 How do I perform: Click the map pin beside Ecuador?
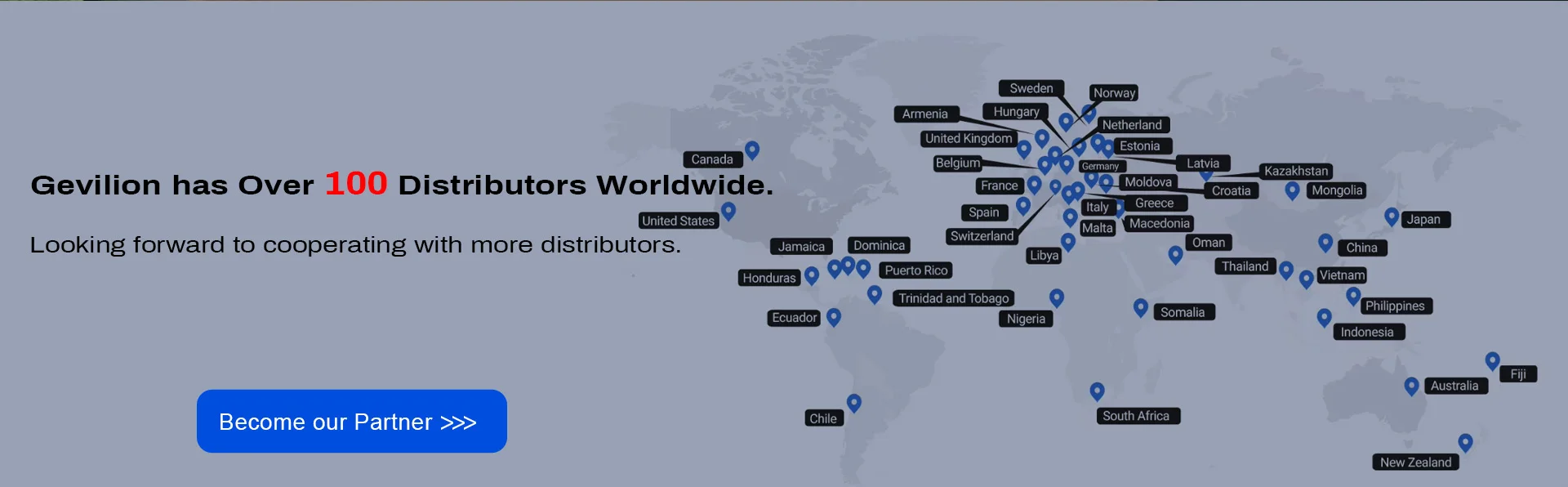(x=834, y=317)
